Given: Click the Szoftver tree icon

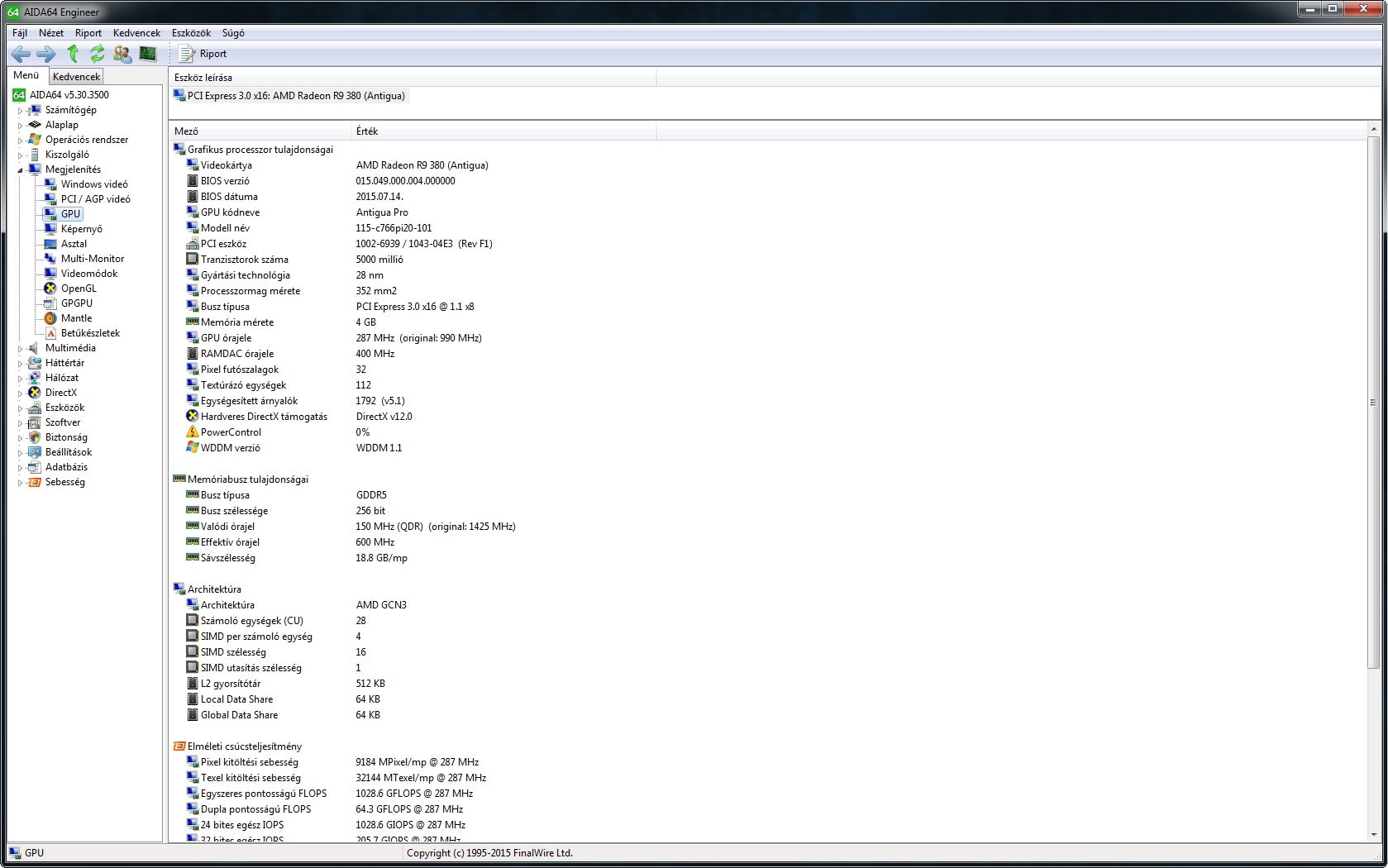Looking at the screenshot, I should tap(35, 422).
